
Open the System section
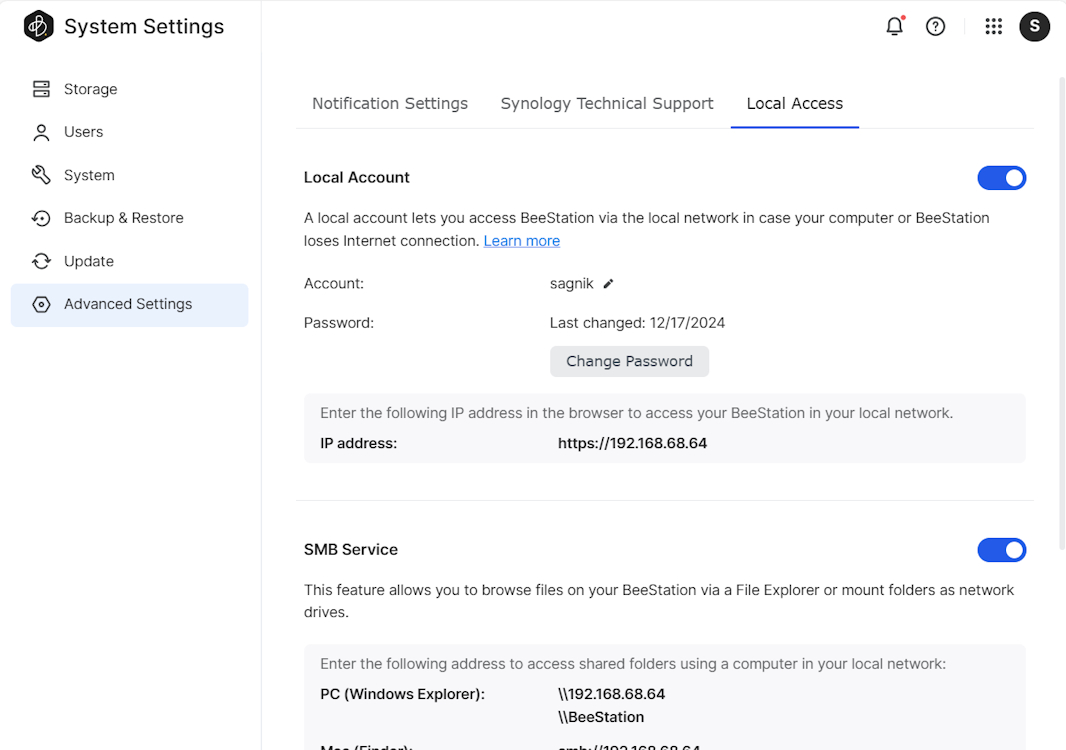[x=89, y=175]
